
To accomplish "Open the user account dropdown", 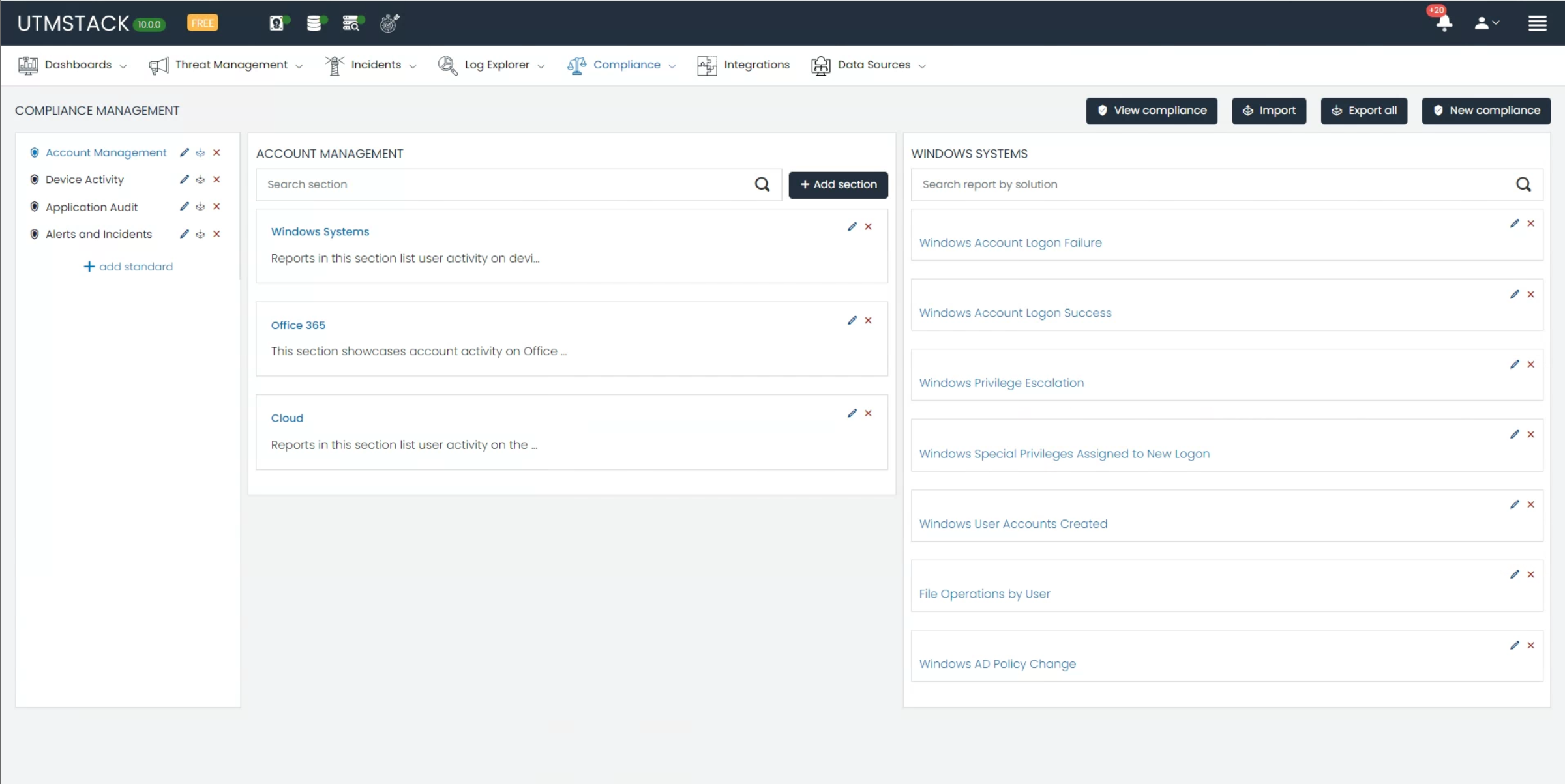I will 1486,23.
